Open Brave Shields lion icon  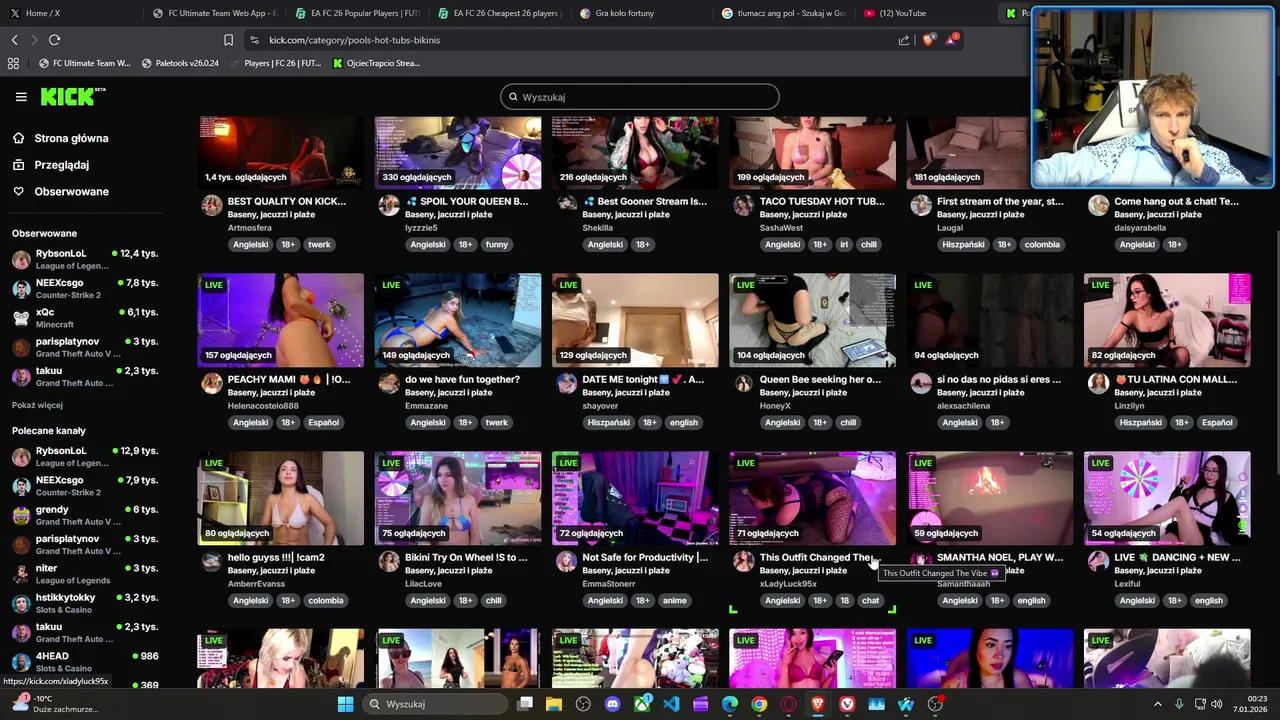(928, 40)
